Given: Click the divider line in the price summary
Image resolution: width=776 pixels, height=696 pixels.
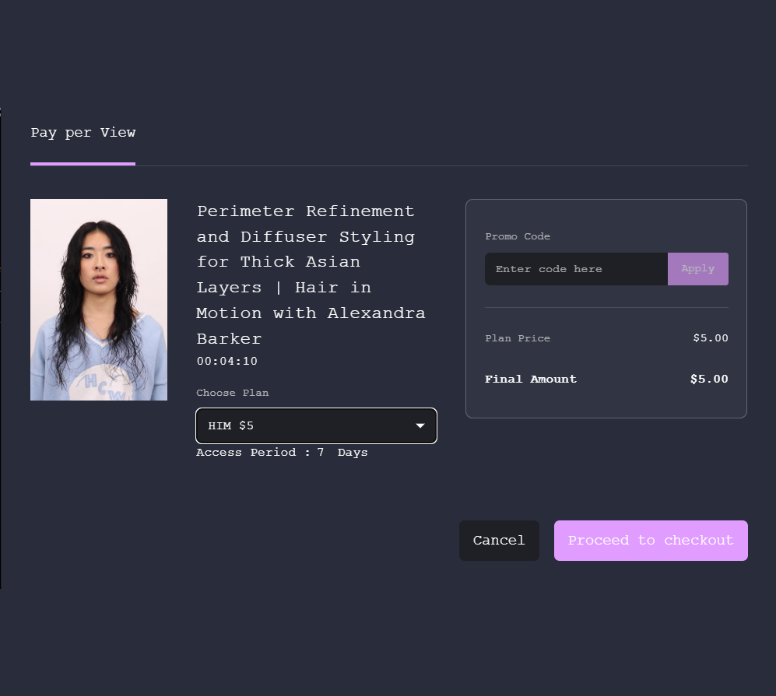Looking at the screenshot, I should click(x=606, y=308).
